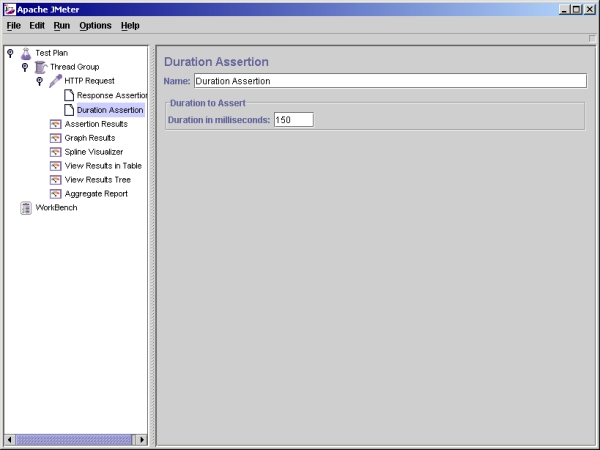Click the HTTP Request pipette icon

(55, 81)
